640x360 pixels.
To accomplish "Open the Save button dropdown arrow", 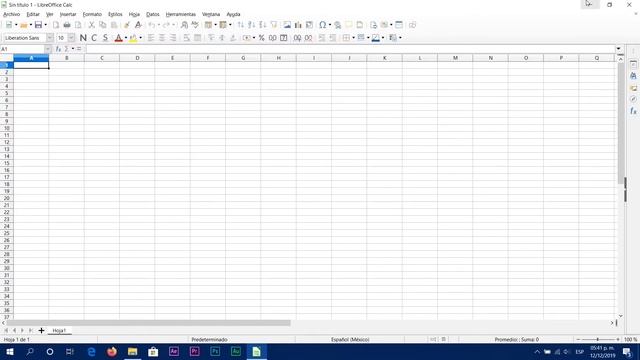I will 45,25.
